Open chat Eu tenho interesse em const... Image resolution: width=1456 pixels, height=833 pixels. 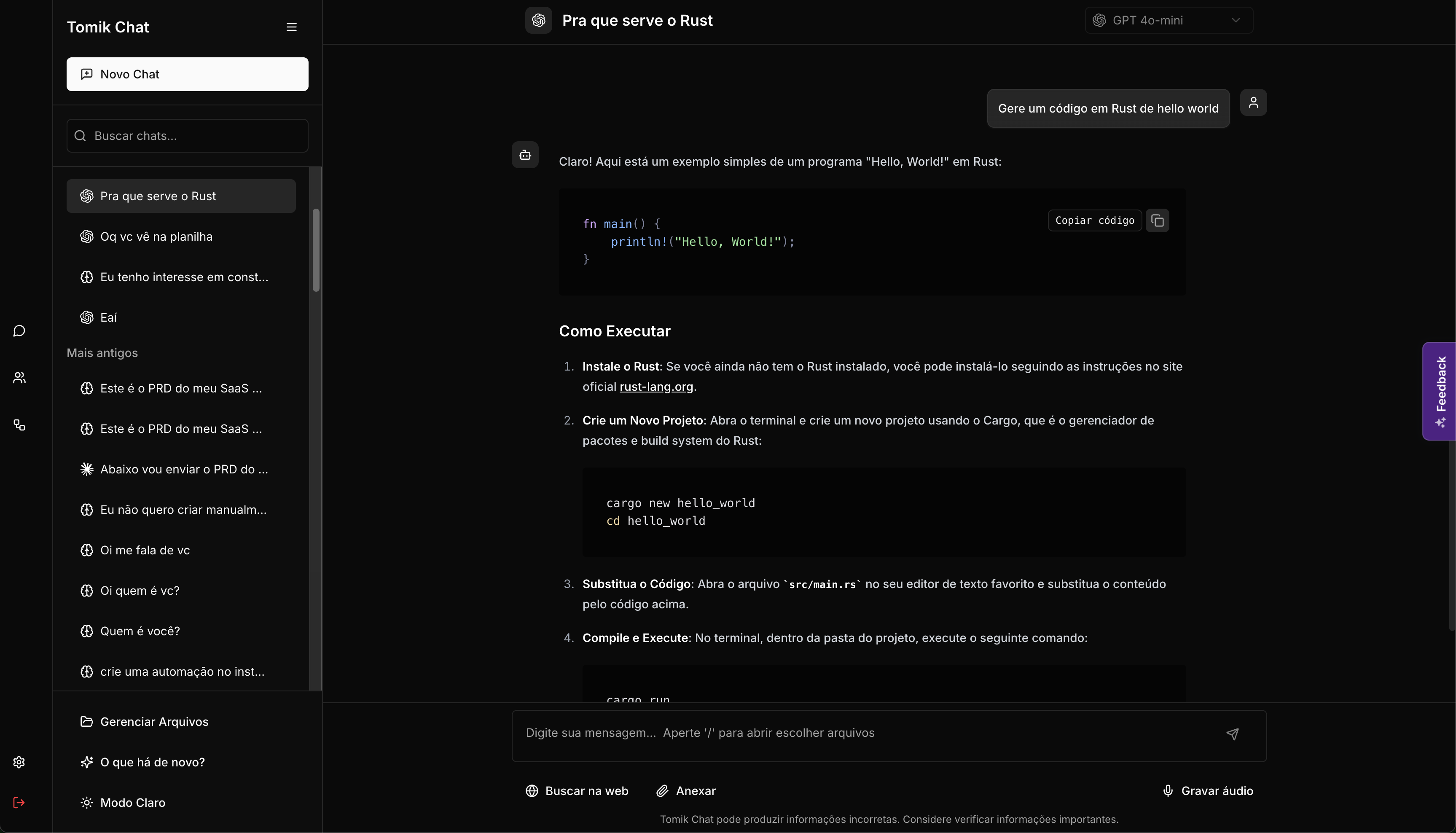coord(181,277)
